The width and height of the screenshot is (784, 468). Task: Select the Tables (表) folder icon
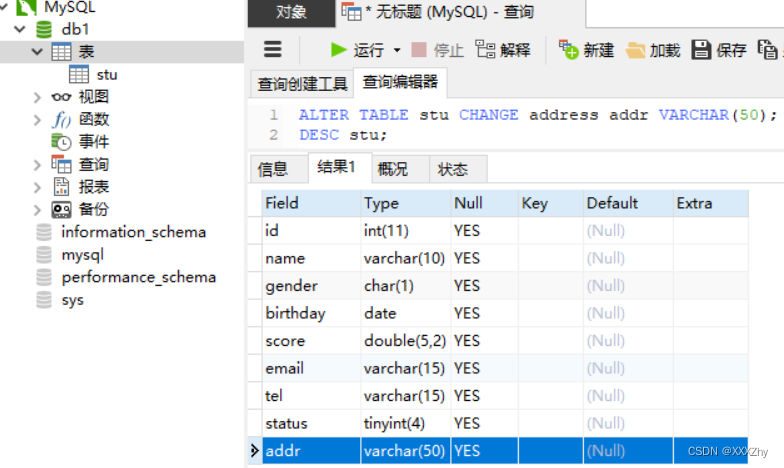click(61, 52)
